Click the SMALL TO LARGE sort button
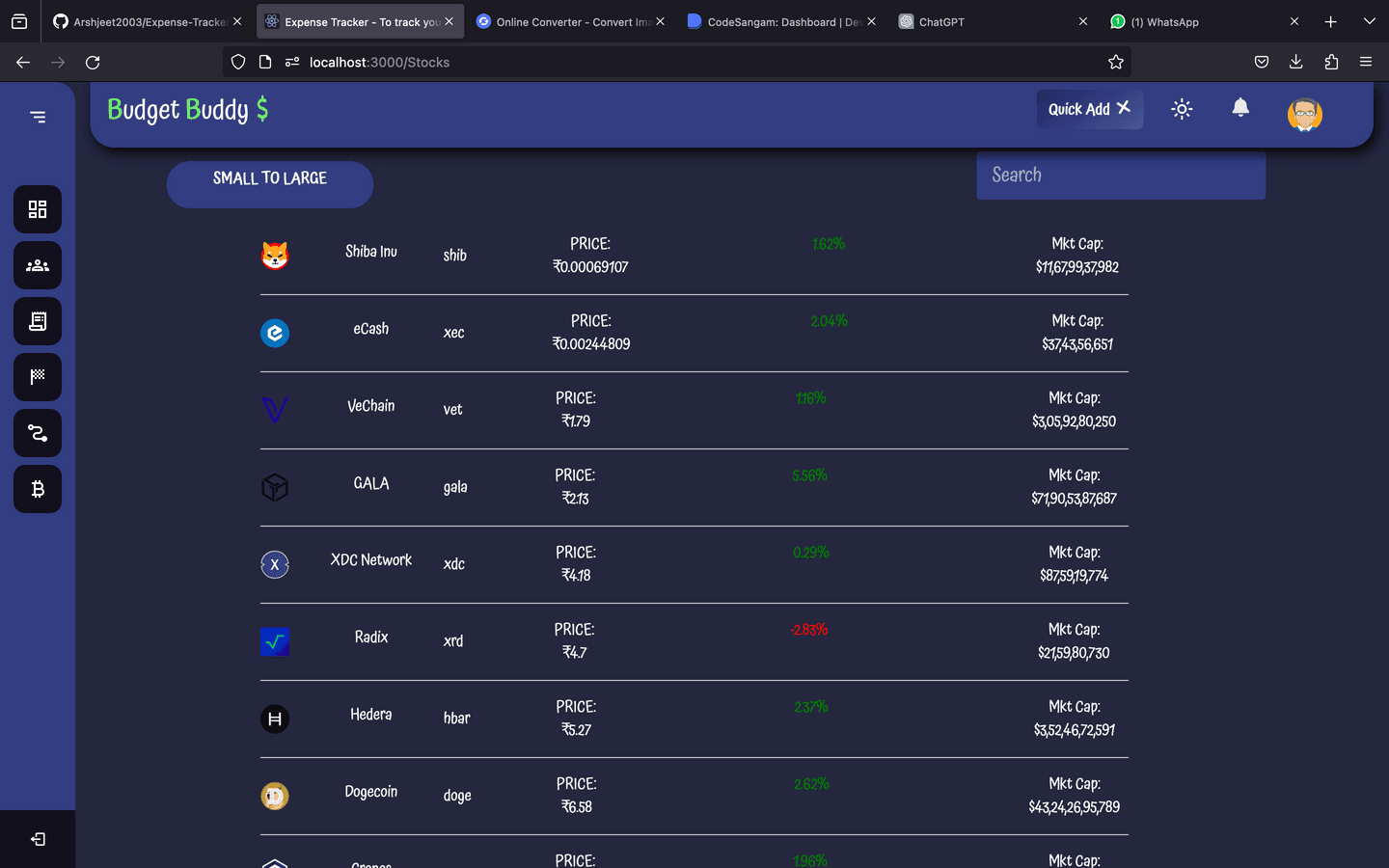This screenshot has width=1389, height=868. tap(270, 183)
